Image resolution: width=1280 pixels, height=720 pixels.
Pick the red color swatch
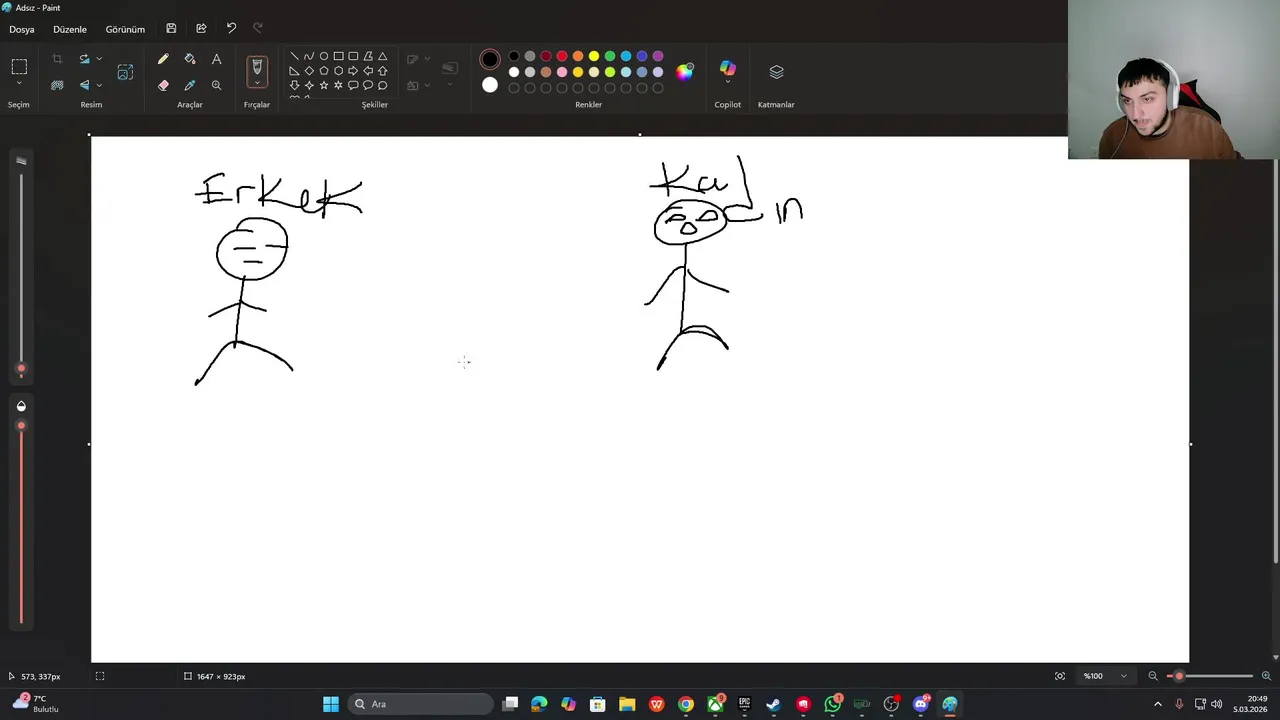[x=562, y=56]
